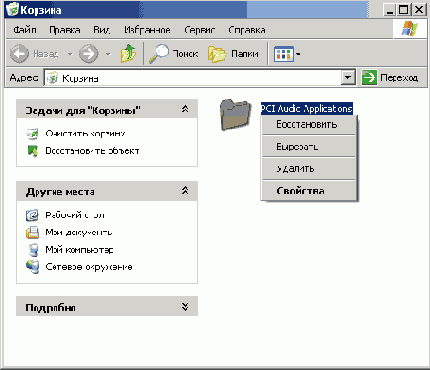Select the PCI Audio Applications folder icon
The width and height of the screenshot is (430, 370).
pyautogui.click(x=235, y=114)
